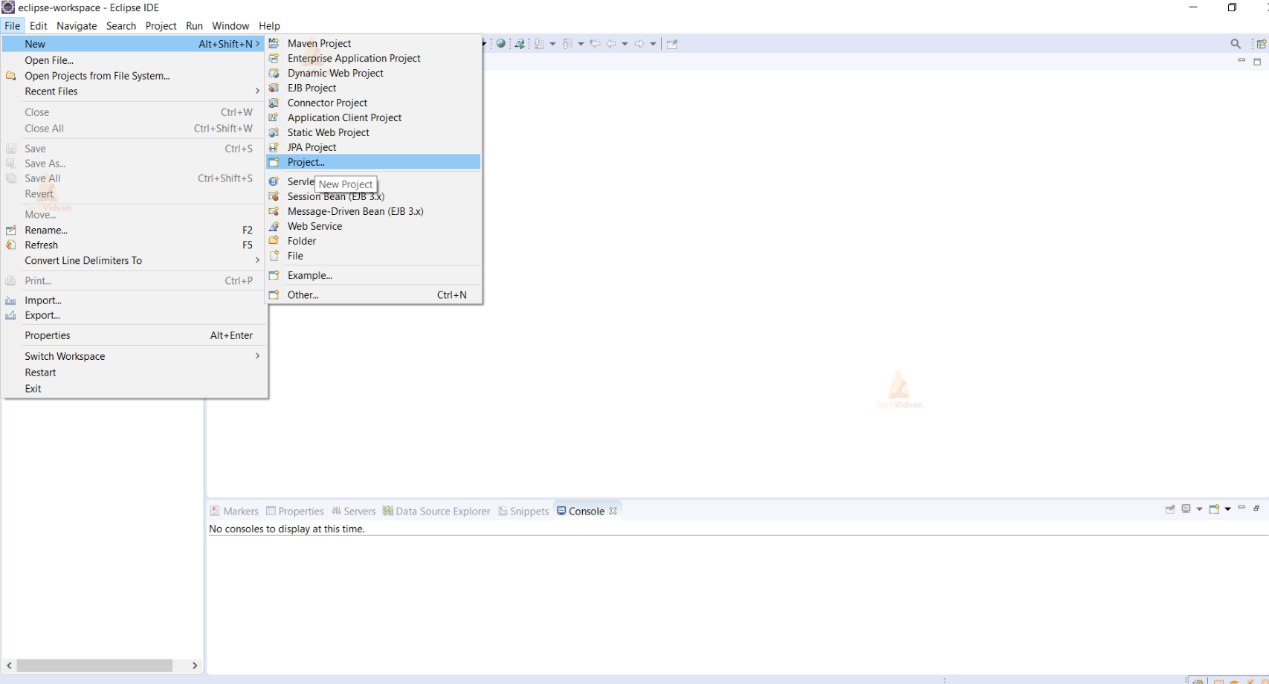Viewport: 1269px width, 684px height.
Task: Select Session Bean (EJB 3.x)
Action: 373,197
